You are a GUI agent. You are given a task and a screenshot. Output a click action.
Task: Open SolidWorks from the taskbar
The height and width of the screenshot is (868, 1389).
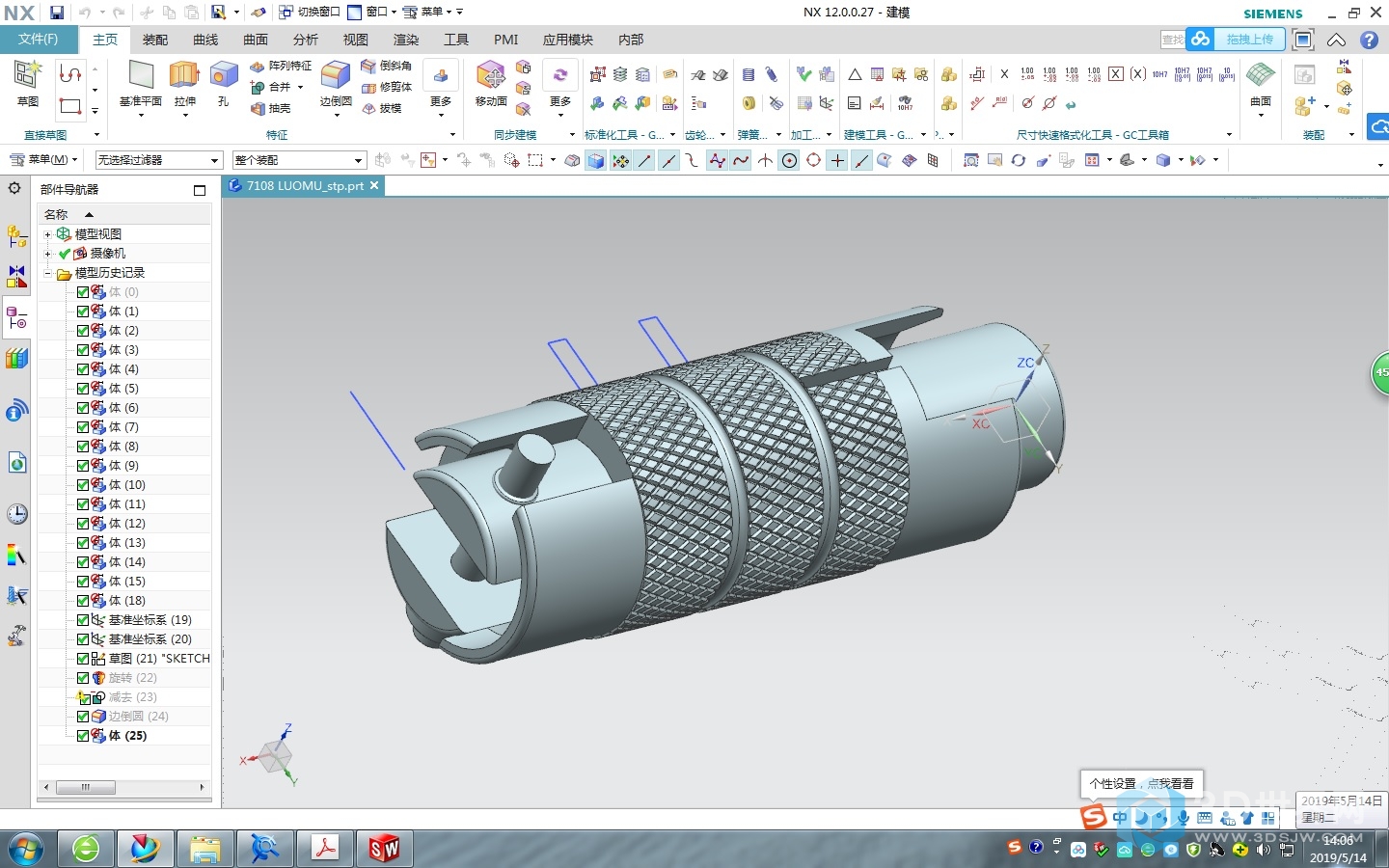pyautogui.click(x=384, y=849)
